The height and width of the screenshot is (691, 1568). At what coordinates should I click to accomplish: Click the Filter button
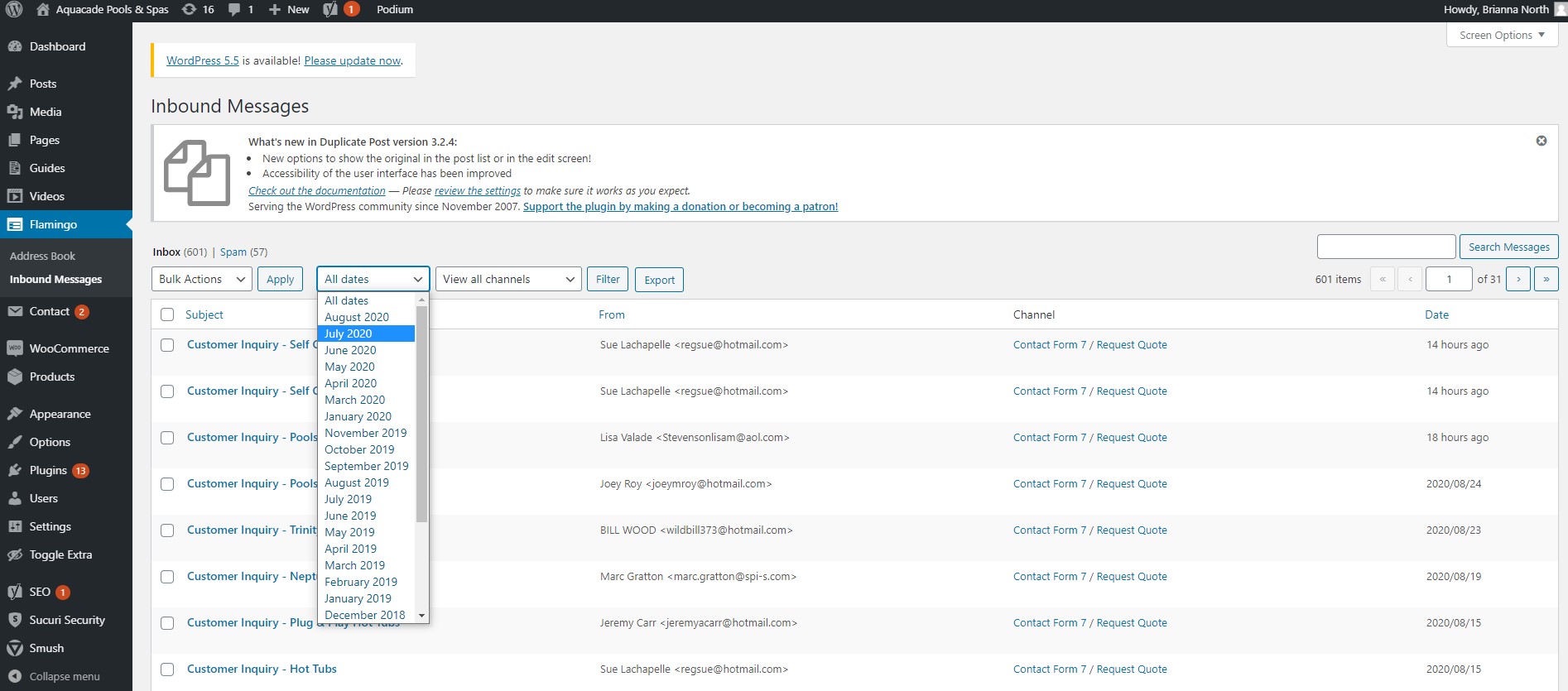click(608, 279)
